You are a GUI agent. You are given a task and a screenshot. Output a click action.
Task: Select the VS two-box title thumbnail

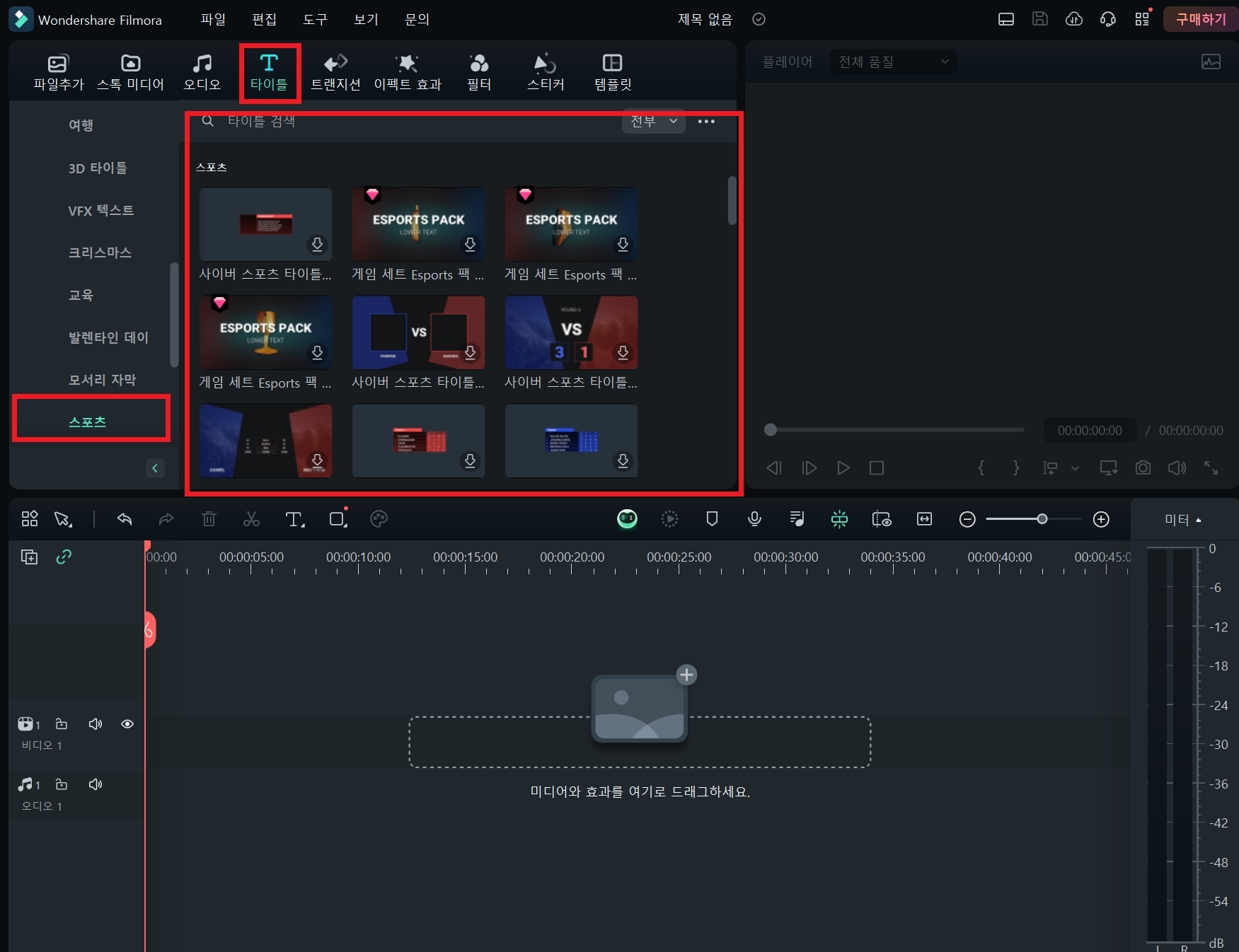point(418,332)
